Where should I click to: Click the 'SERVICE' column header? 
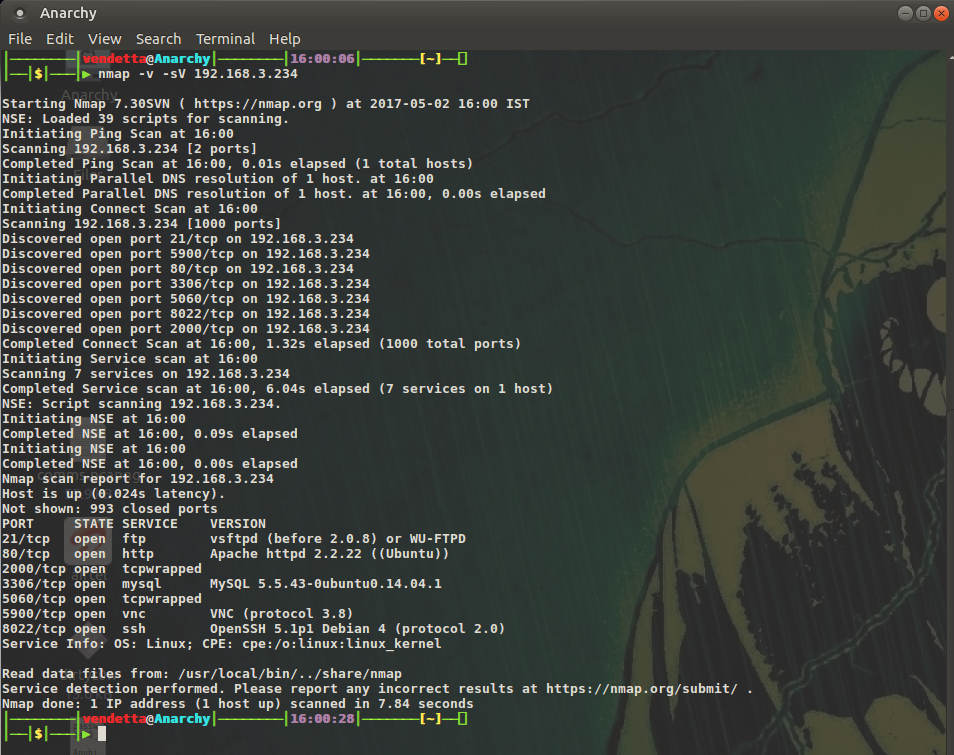point(150,524)
